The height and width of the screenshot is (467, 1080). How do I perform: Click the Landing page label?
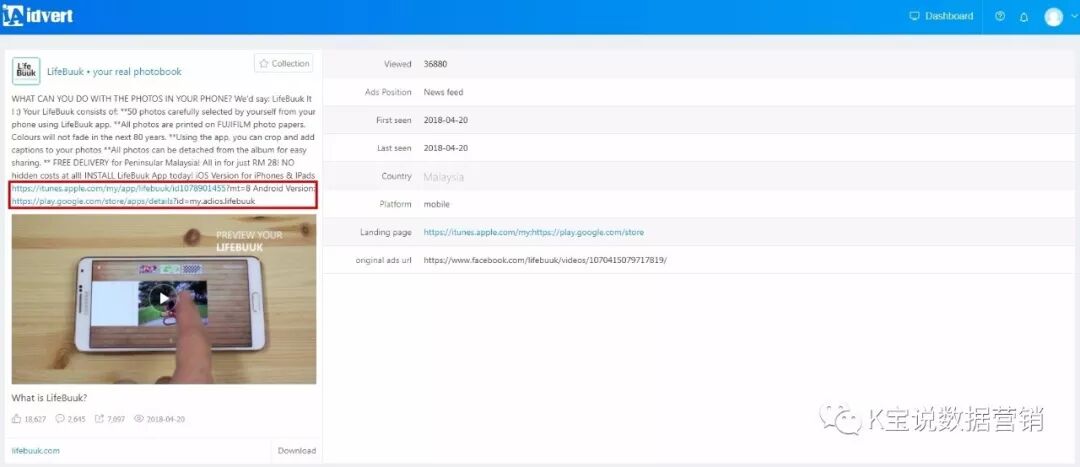[x=386, y=232]
